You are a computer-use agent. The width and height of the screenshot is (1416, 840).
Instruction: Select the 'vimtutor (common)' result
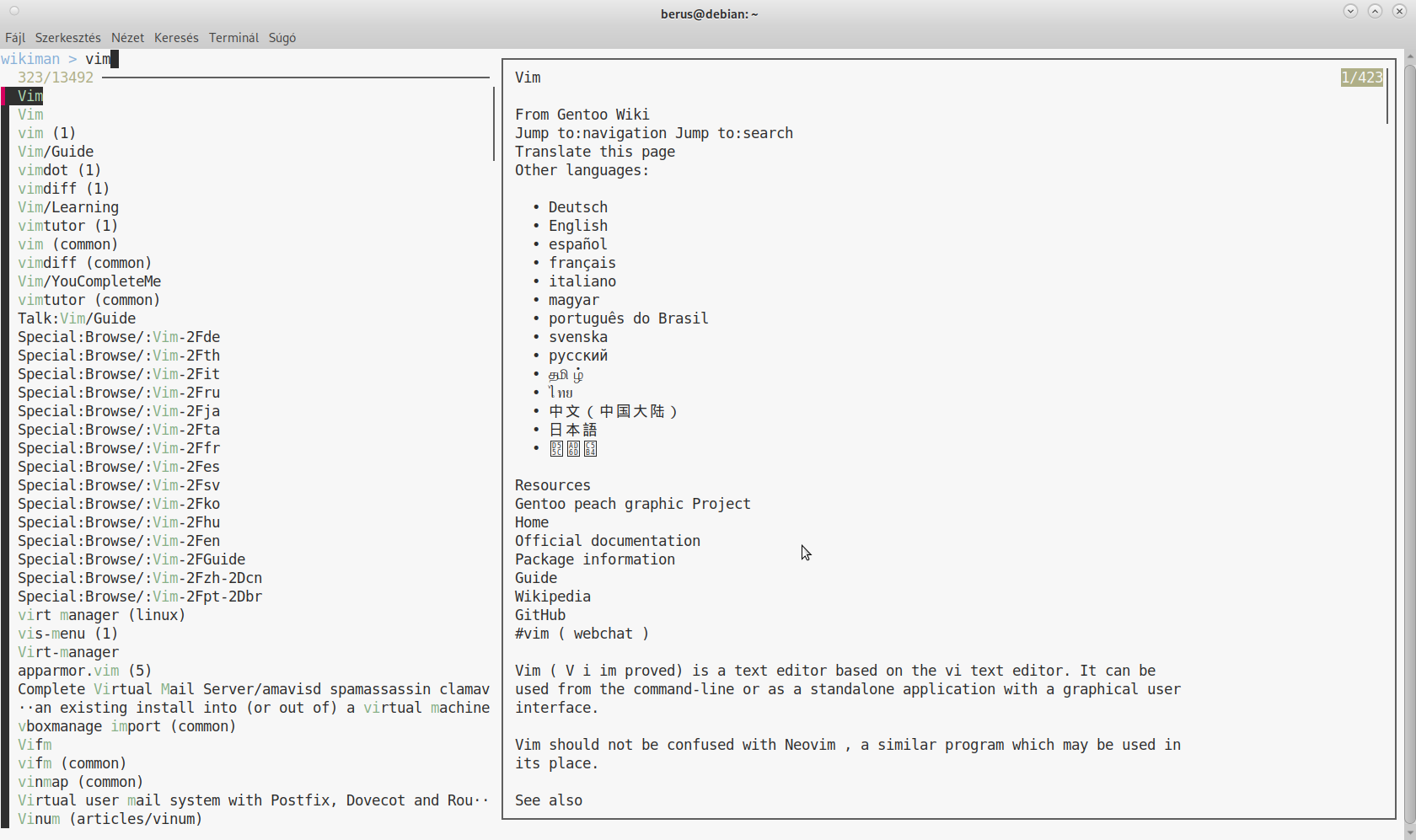click(89, 300)
